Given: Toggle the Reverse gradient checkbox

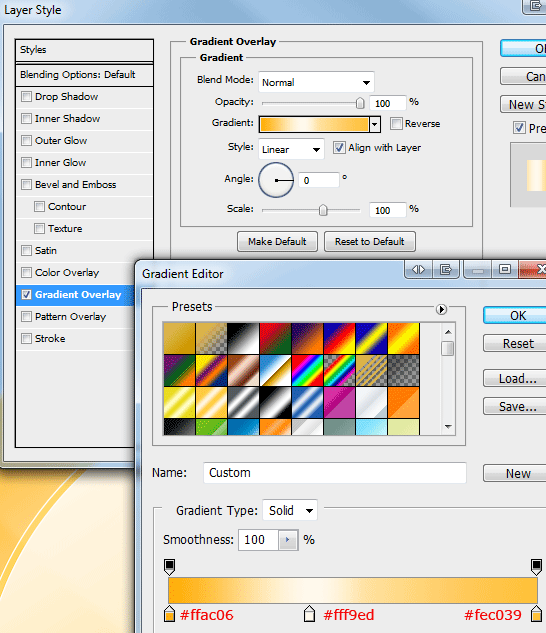Looking at the screenshot, I should click(397, 124).
